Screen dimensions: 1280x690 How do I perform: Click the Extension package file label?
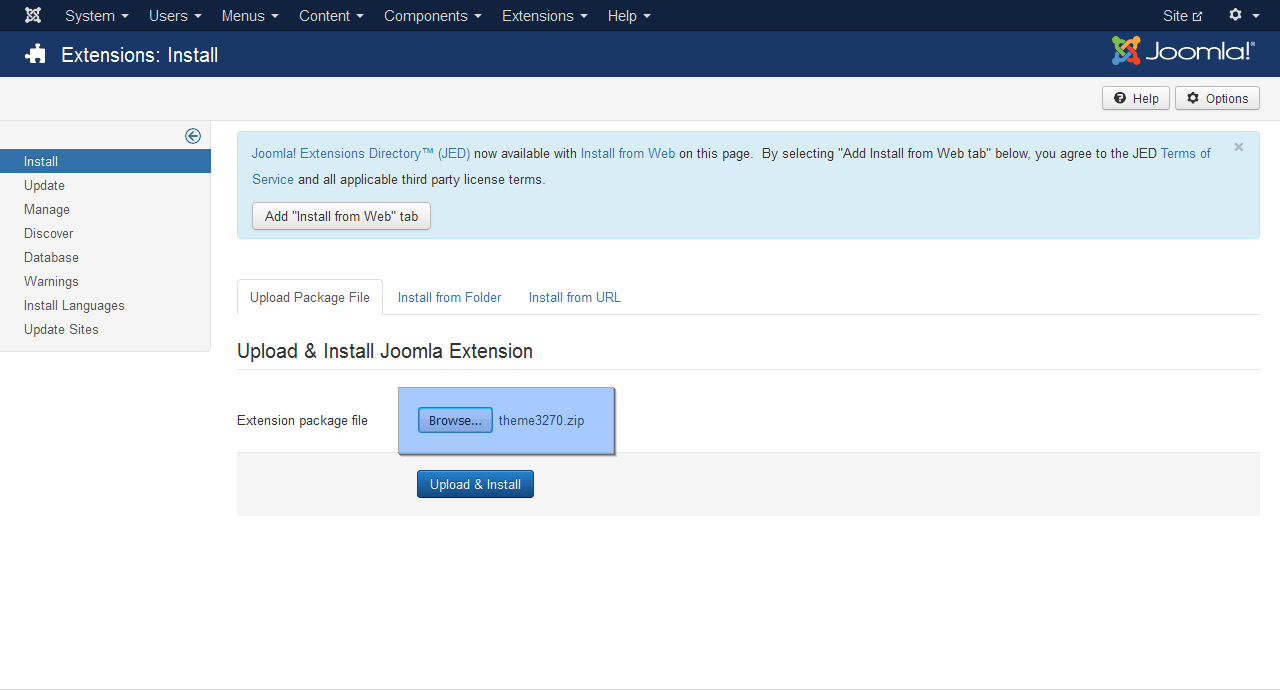click(x=302, y=420)
